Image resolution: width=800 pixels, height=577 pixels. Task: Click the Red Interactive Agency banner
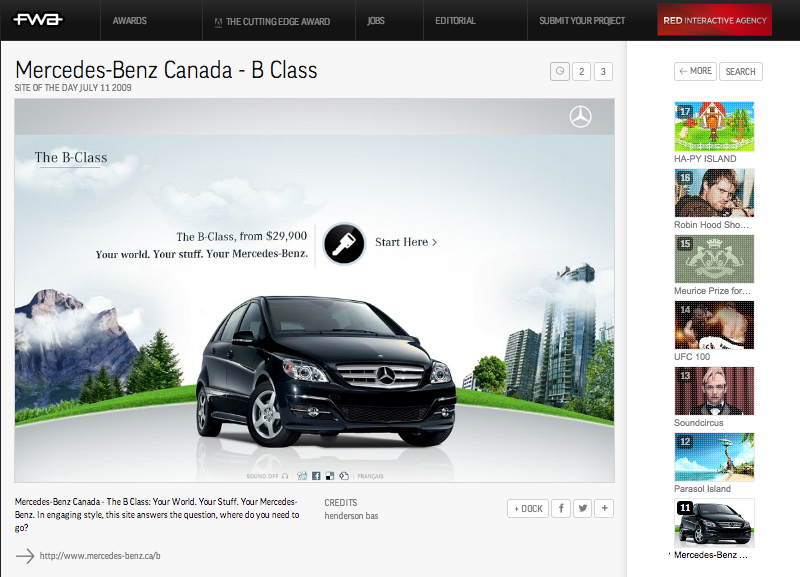[x=714, y=20]
